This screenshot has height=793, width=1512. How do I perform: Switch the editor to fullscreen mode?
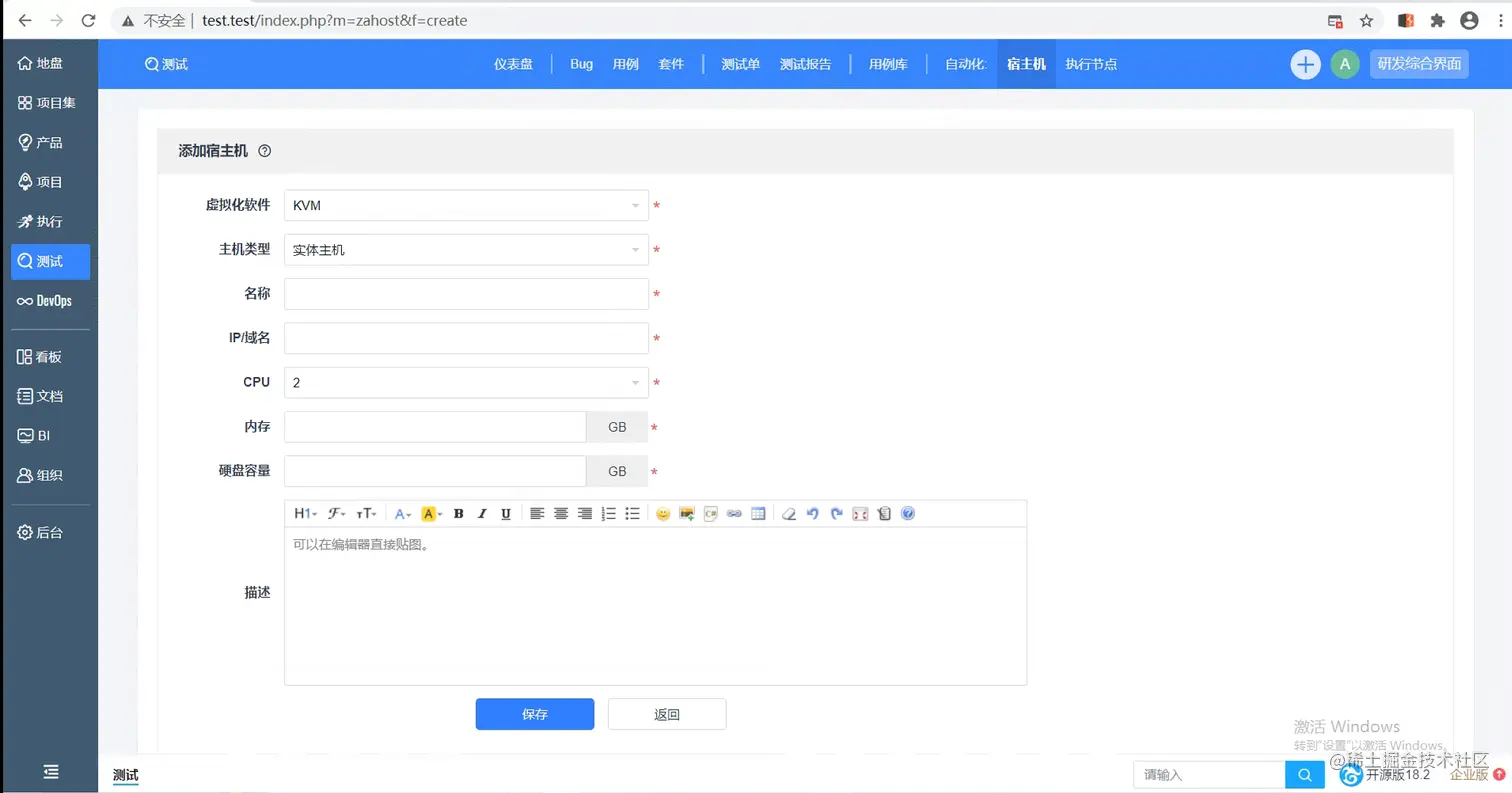[x=860, y=514]
